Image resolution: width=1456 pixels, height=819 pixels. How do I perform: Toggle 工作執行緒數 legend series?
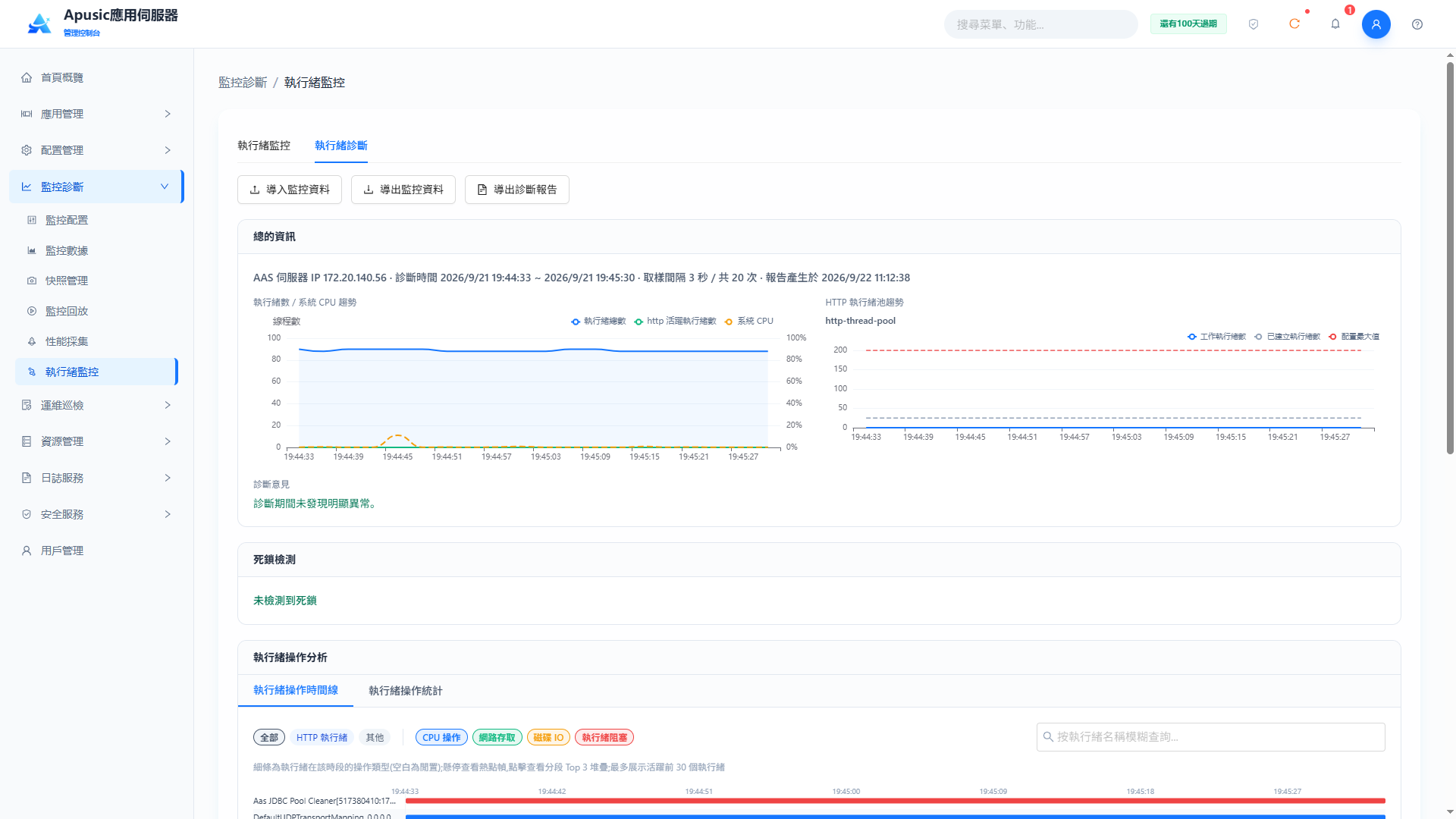[1216, 337]
